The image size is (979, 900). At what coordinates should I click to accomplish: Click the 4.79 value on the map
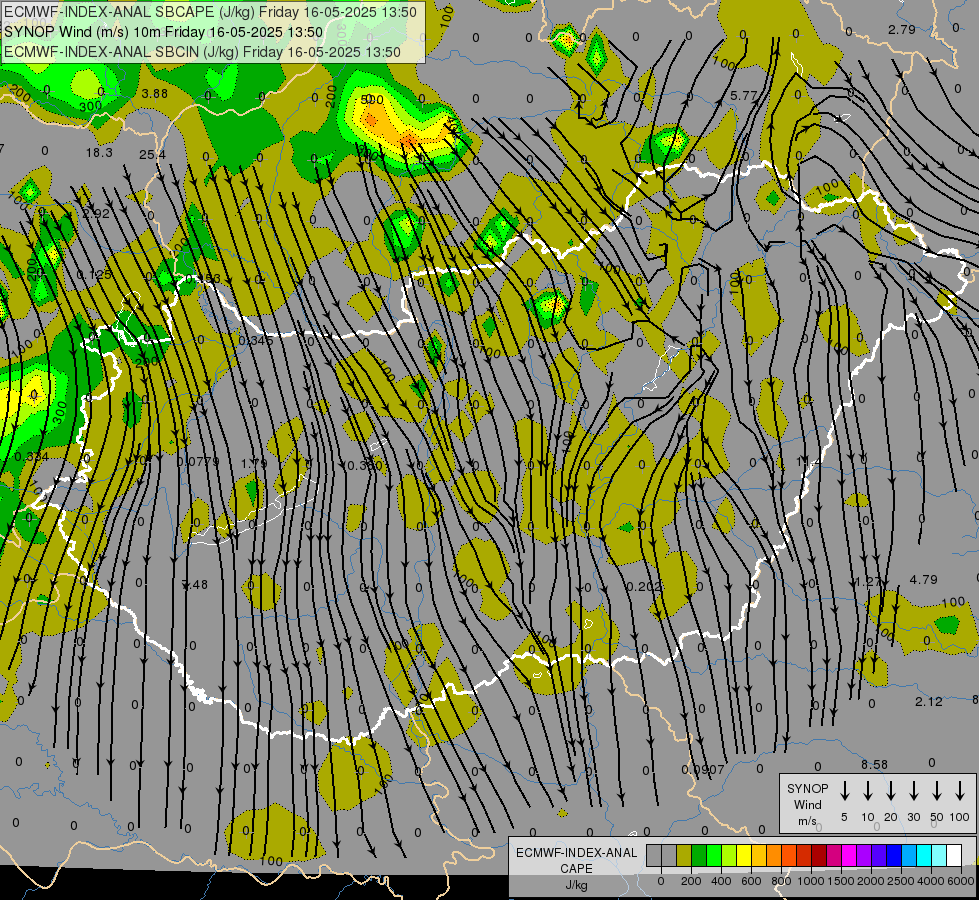[x=923, y=580]
